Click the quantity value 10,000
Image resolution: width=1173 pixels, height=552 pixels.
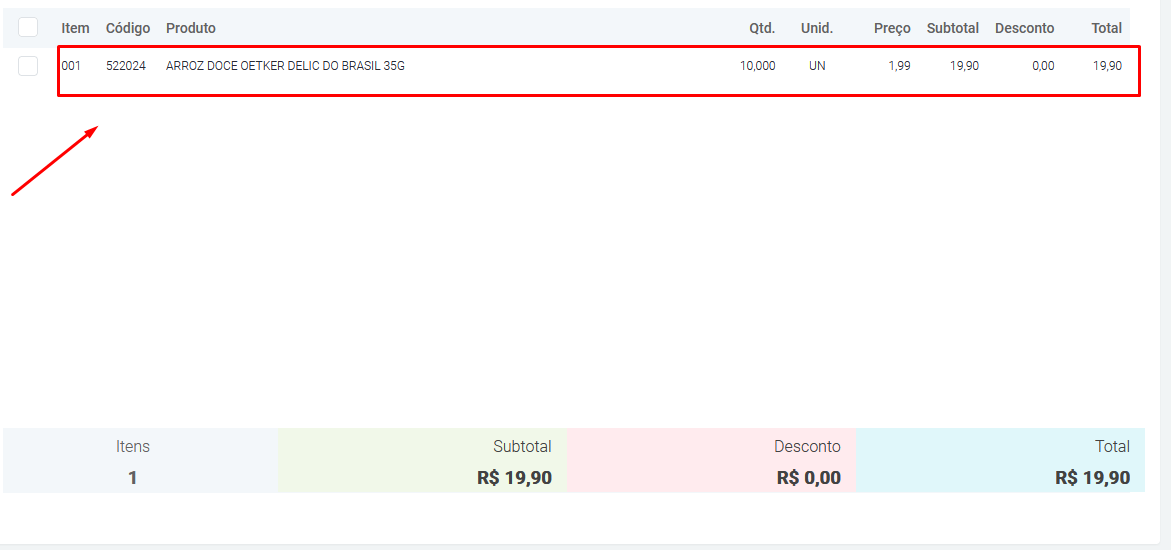[757, 66]
